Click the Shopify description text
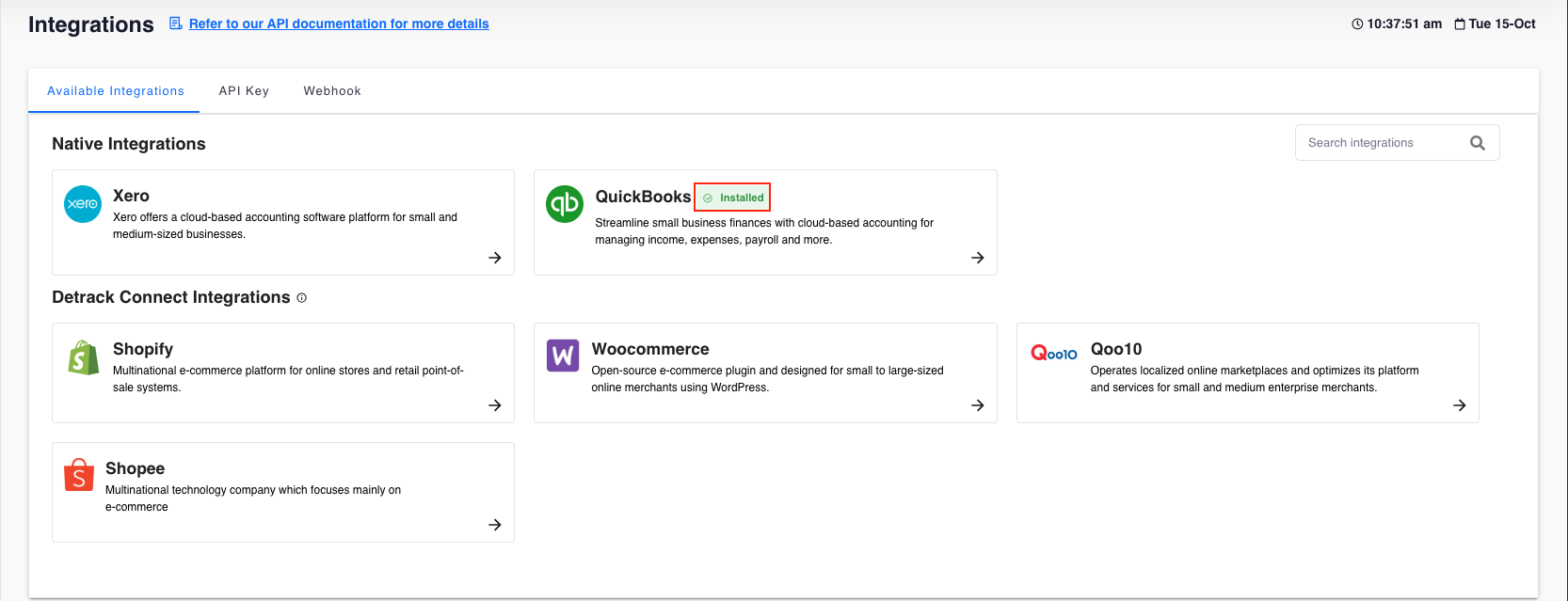 [288, 379]
